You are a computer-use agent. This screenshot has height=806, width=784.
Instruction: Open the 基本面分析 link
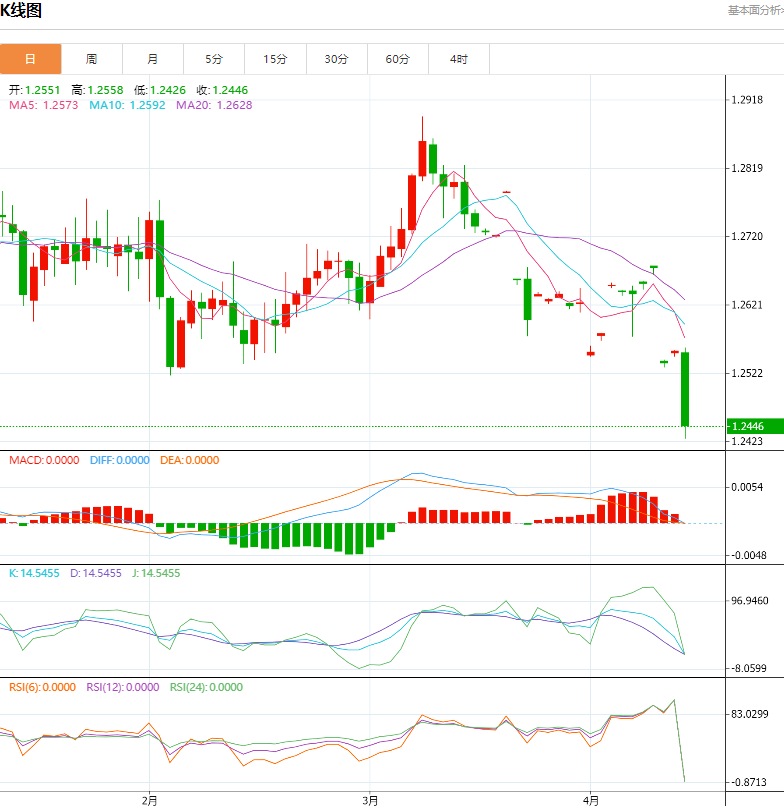click(754, 10)
